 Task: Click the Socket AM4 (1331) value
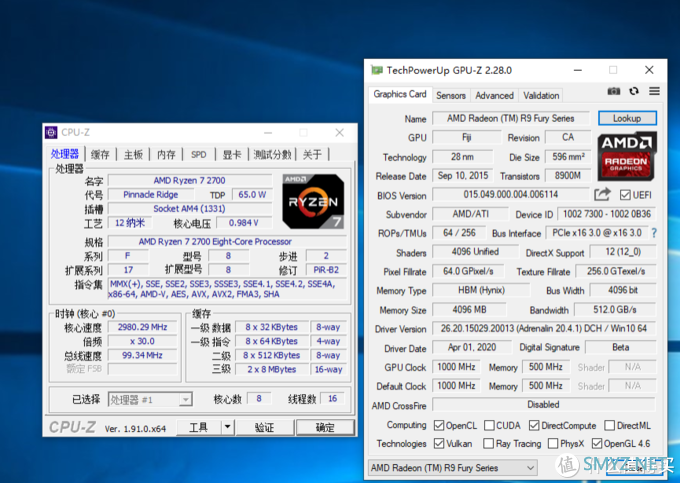[190, 209]
